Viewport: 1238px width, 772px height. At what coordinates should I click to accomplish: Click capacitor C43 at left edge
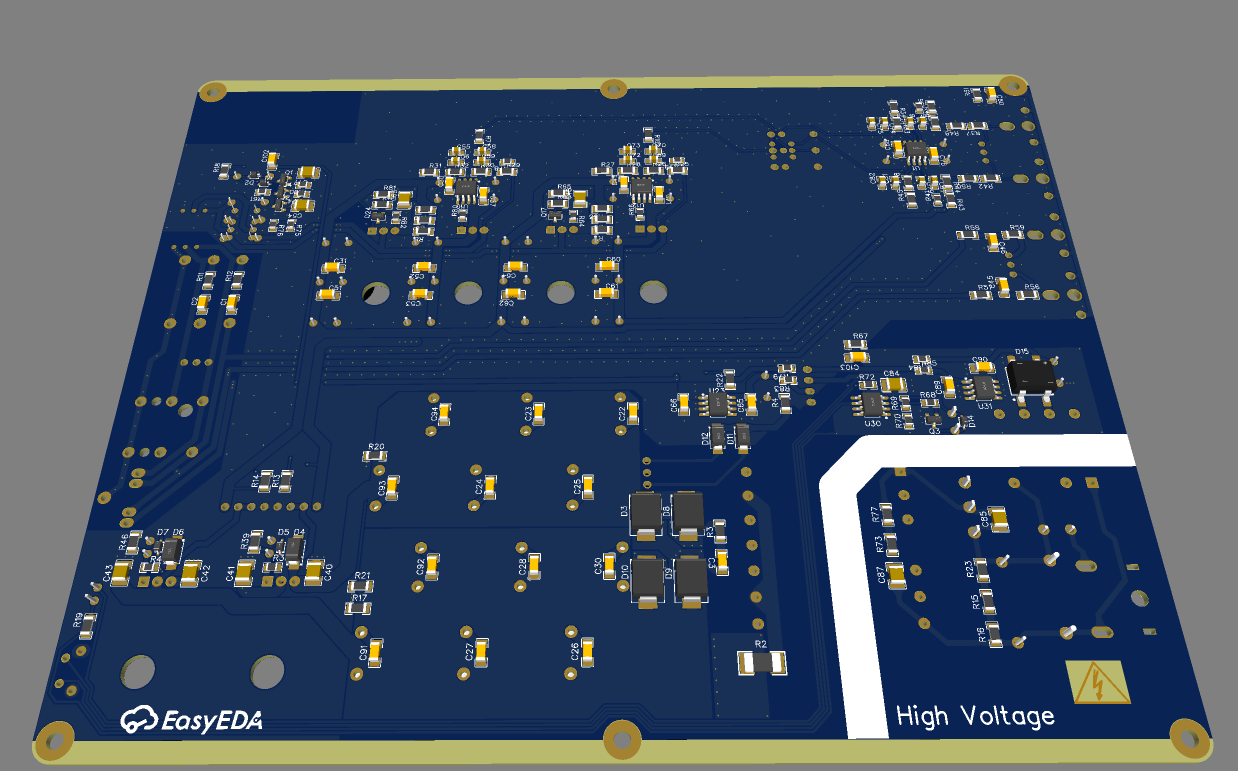(x=121, y=573)
